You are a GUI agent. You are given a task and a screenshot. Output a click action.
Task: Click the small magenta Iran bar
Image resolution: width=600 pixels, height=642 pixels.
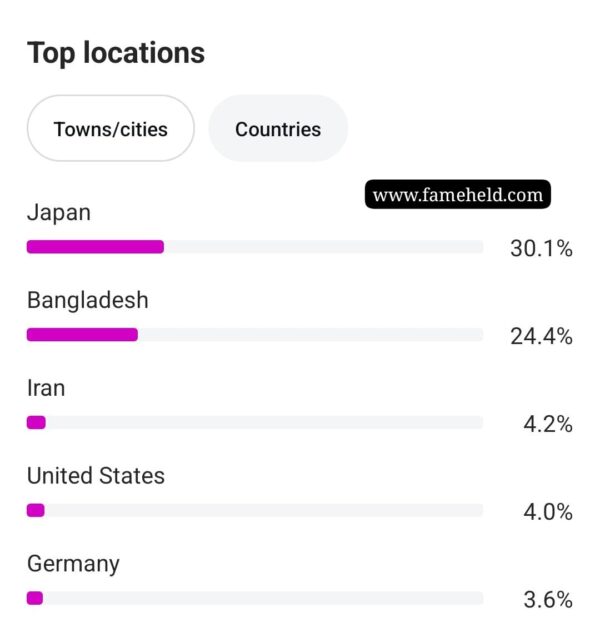tap(36, 423)
